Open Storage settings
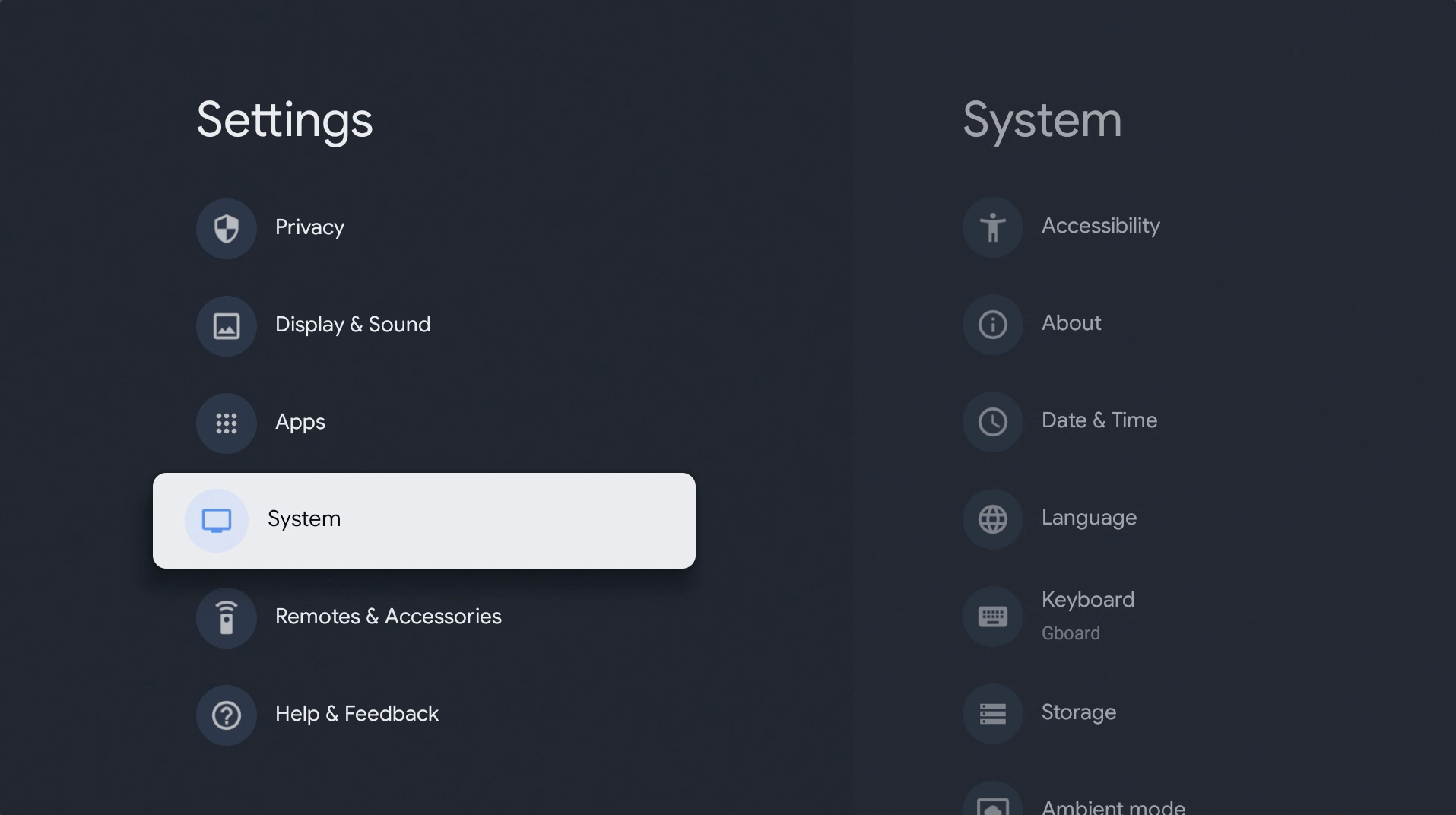 [1078, 713]
